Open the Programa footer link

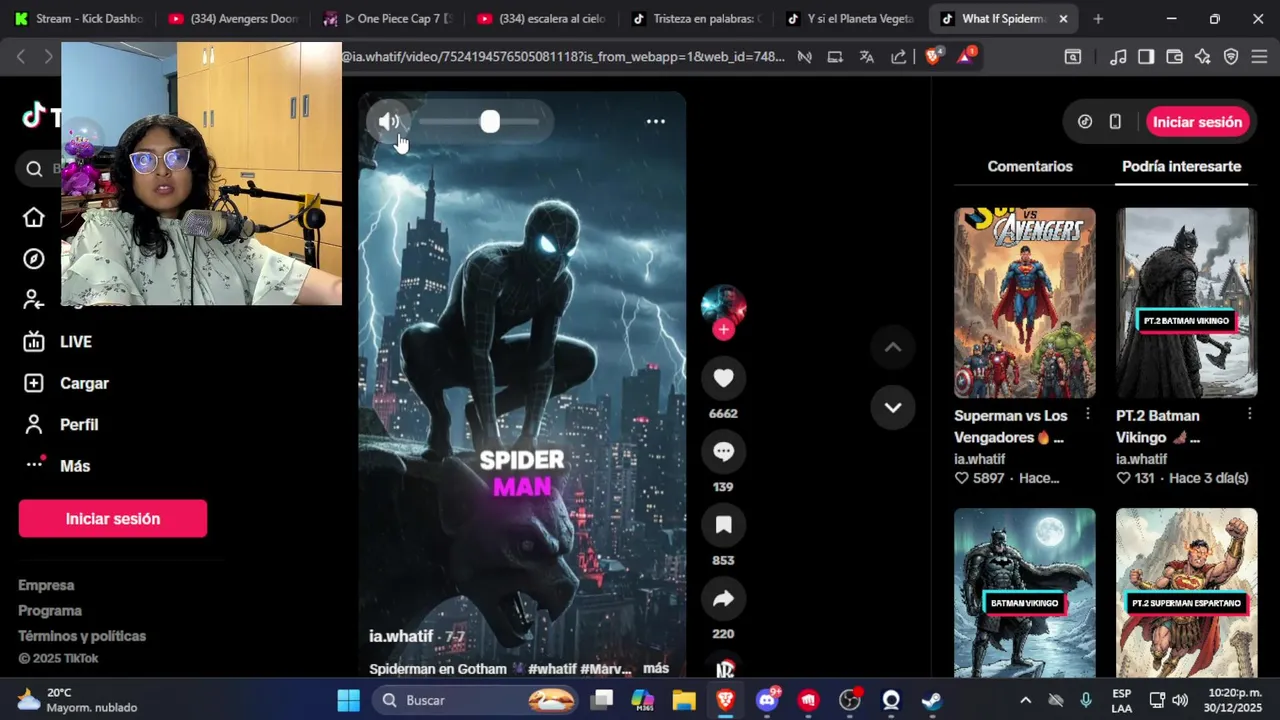tap(50, 611)
